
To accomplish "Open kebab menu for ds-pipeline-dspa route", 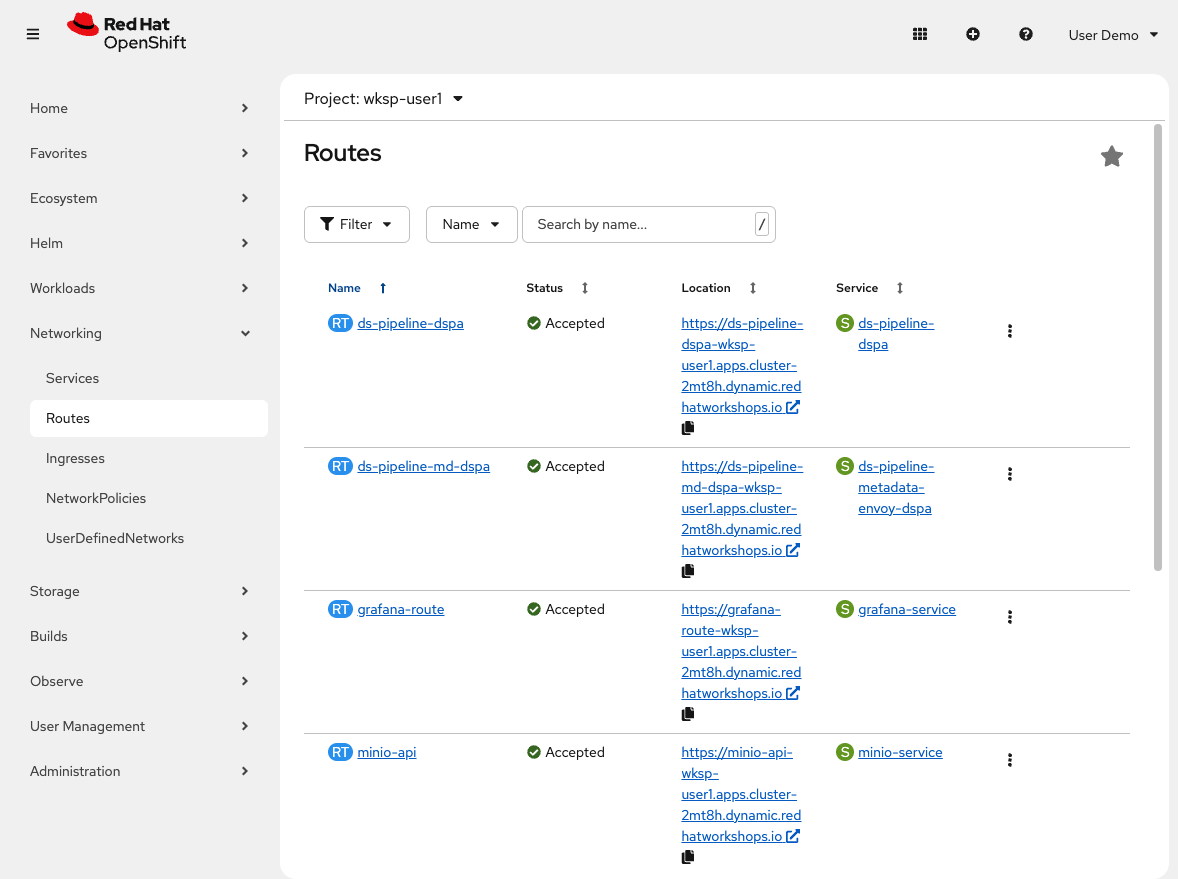I will [x=1010, y=331].
